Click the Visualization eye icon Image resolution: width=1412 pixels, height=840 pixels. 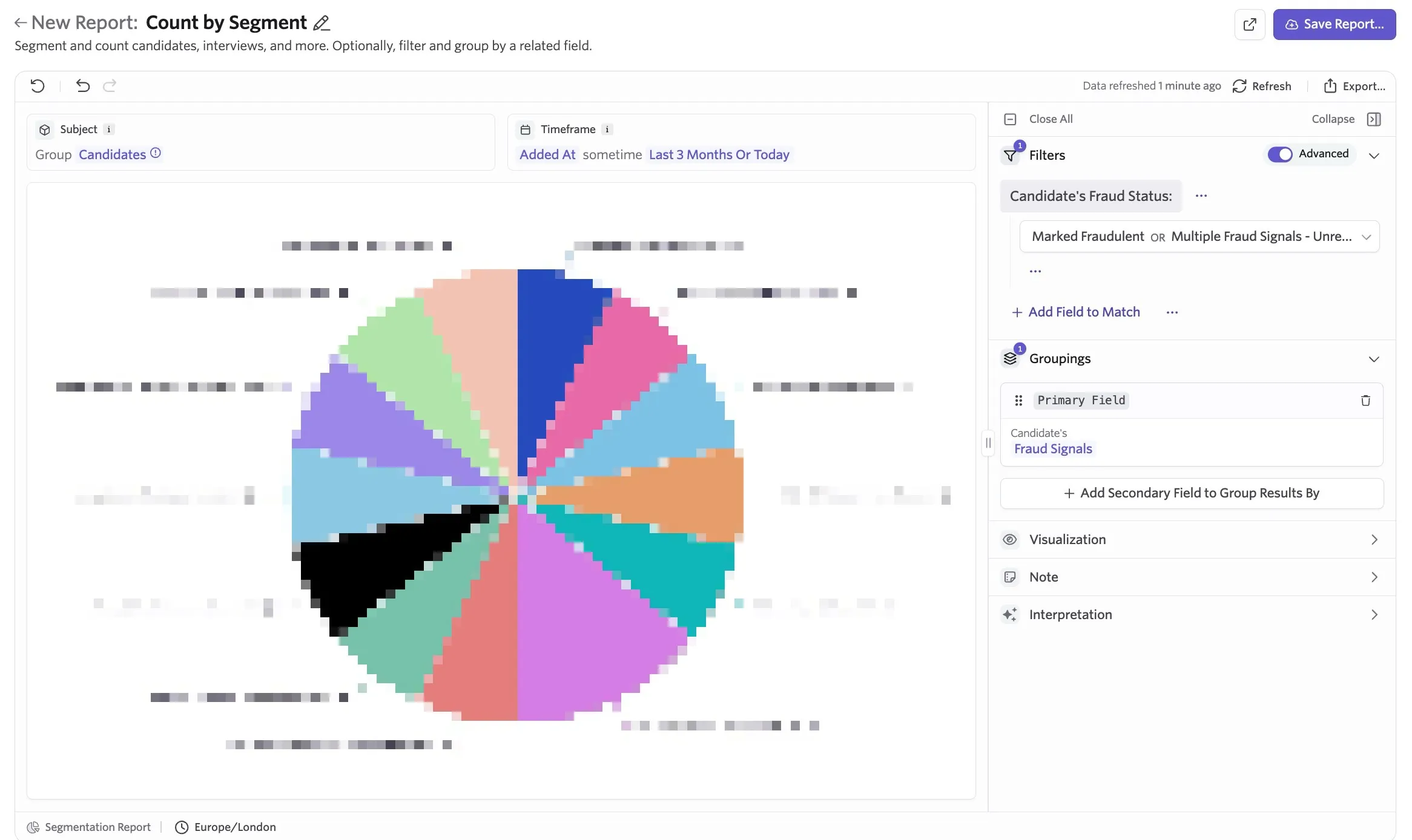[1010, 540]
